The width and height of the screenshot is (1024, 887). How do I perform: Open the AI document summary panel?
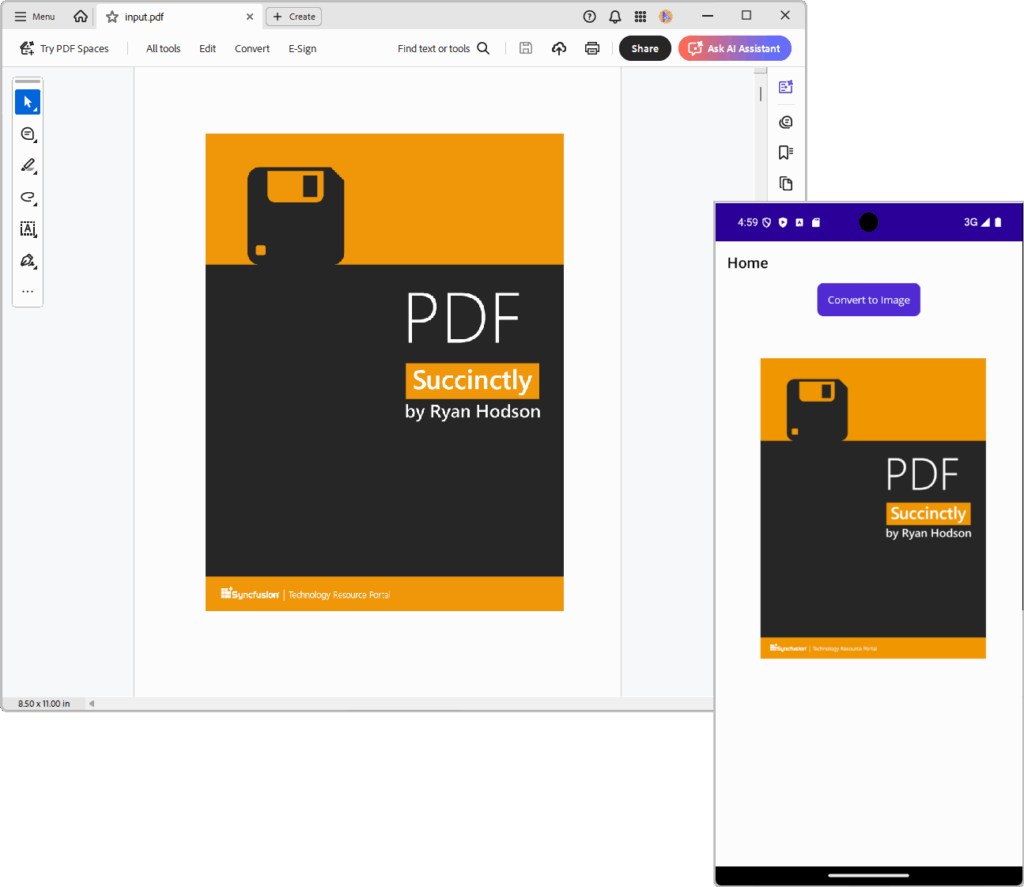point(786,86)
